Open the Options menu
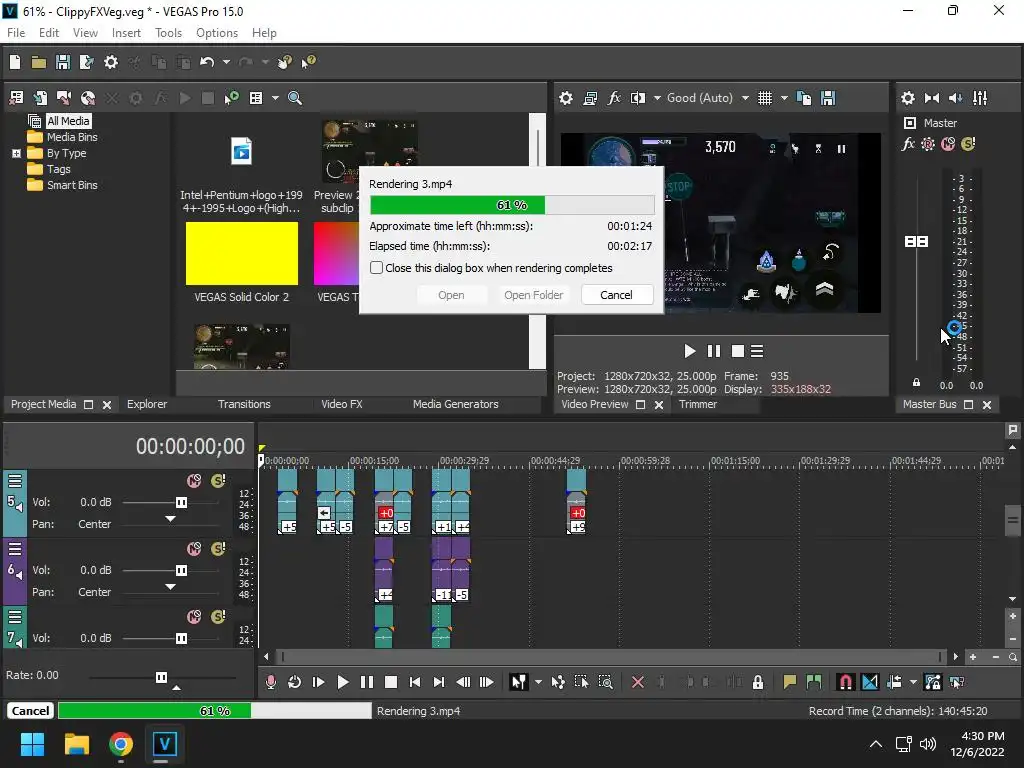The image size is (1024, 768). click(x=217, y=33)
